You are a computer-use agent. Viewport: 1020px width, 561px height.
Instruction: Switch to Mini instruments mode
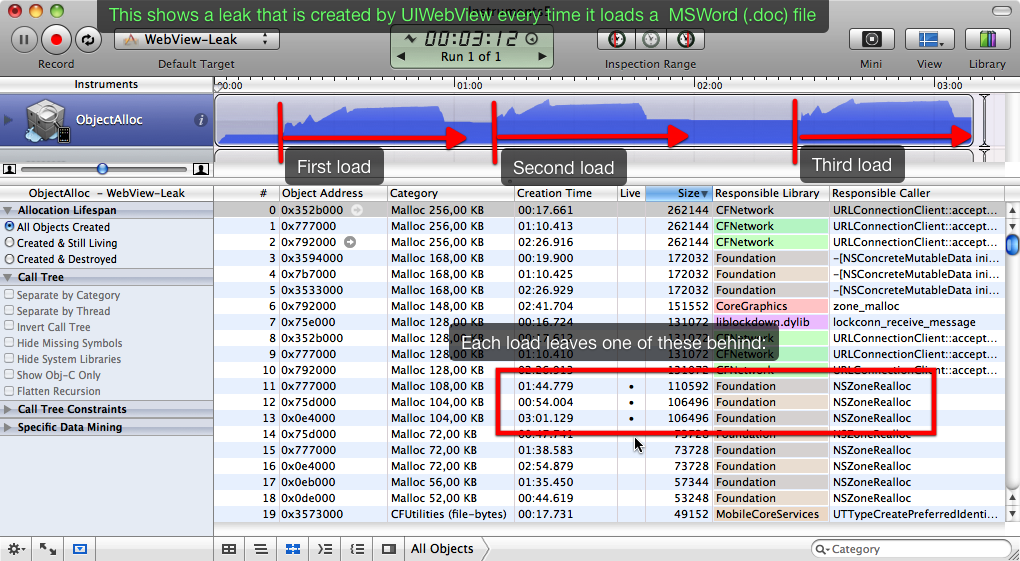tap(871, 40)
